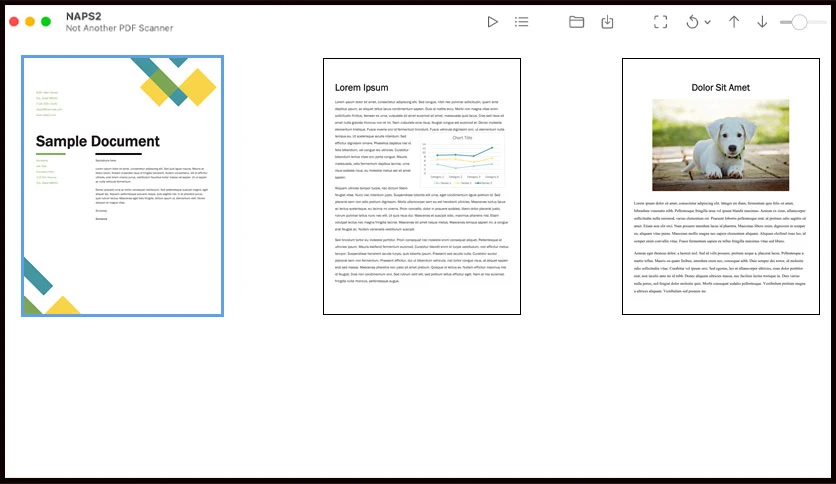The width and height of the screenshot is (836, 484).
Task: Click the blank area beneath the page thumbnails
Action: pos(418,397)
